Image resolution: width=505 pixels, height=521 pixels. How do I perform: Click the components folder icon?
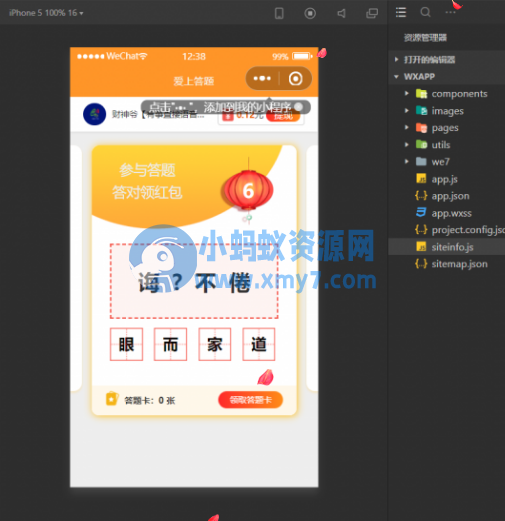[x=421, y=94]
